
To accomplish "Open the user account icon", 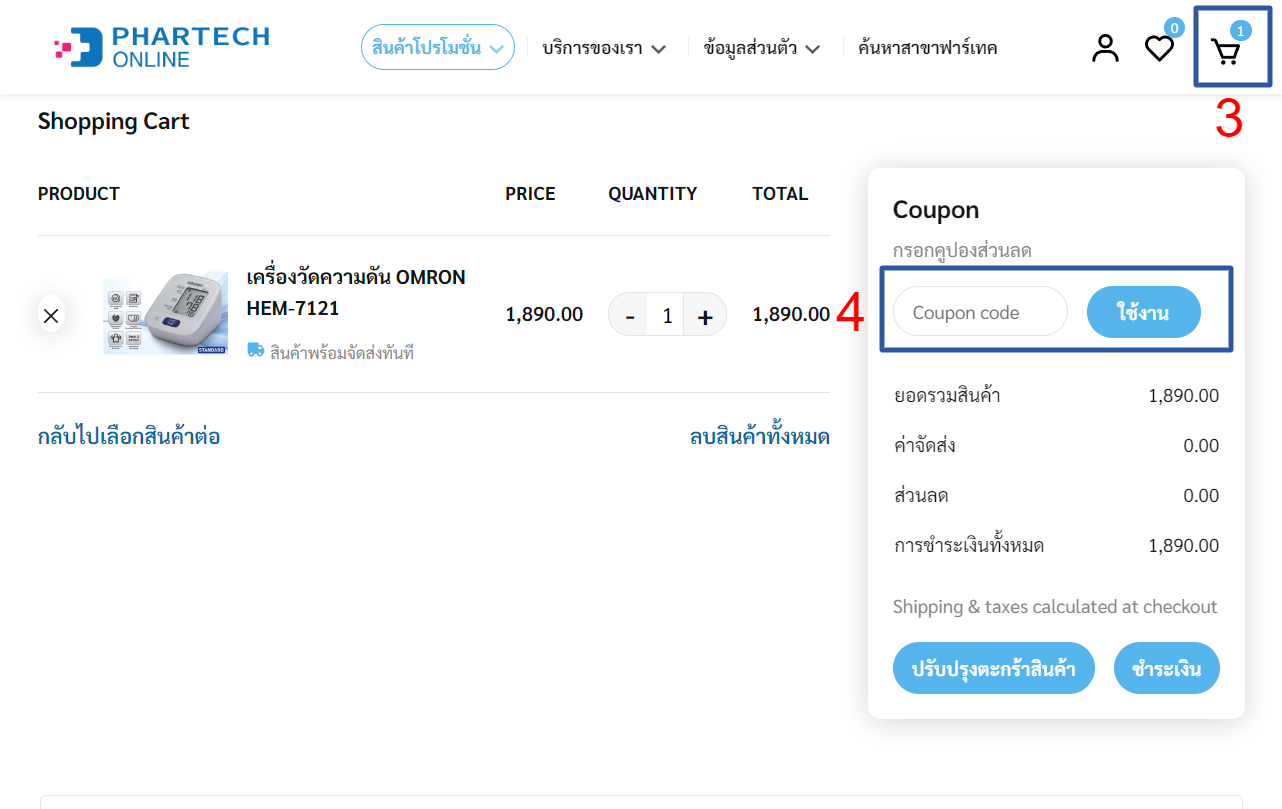I will point(1105,48).
